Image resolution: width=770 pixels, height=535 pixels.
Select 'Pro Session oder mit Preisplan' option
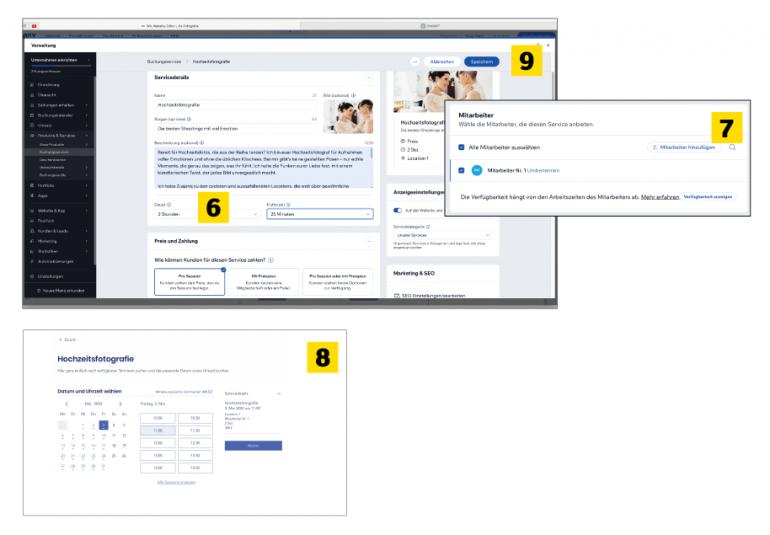click(x=338, y=282)
